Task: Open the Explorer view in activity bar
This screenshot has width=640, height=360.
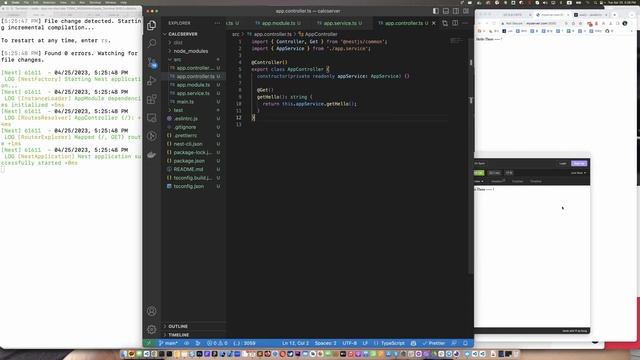Action: point(151,25)
